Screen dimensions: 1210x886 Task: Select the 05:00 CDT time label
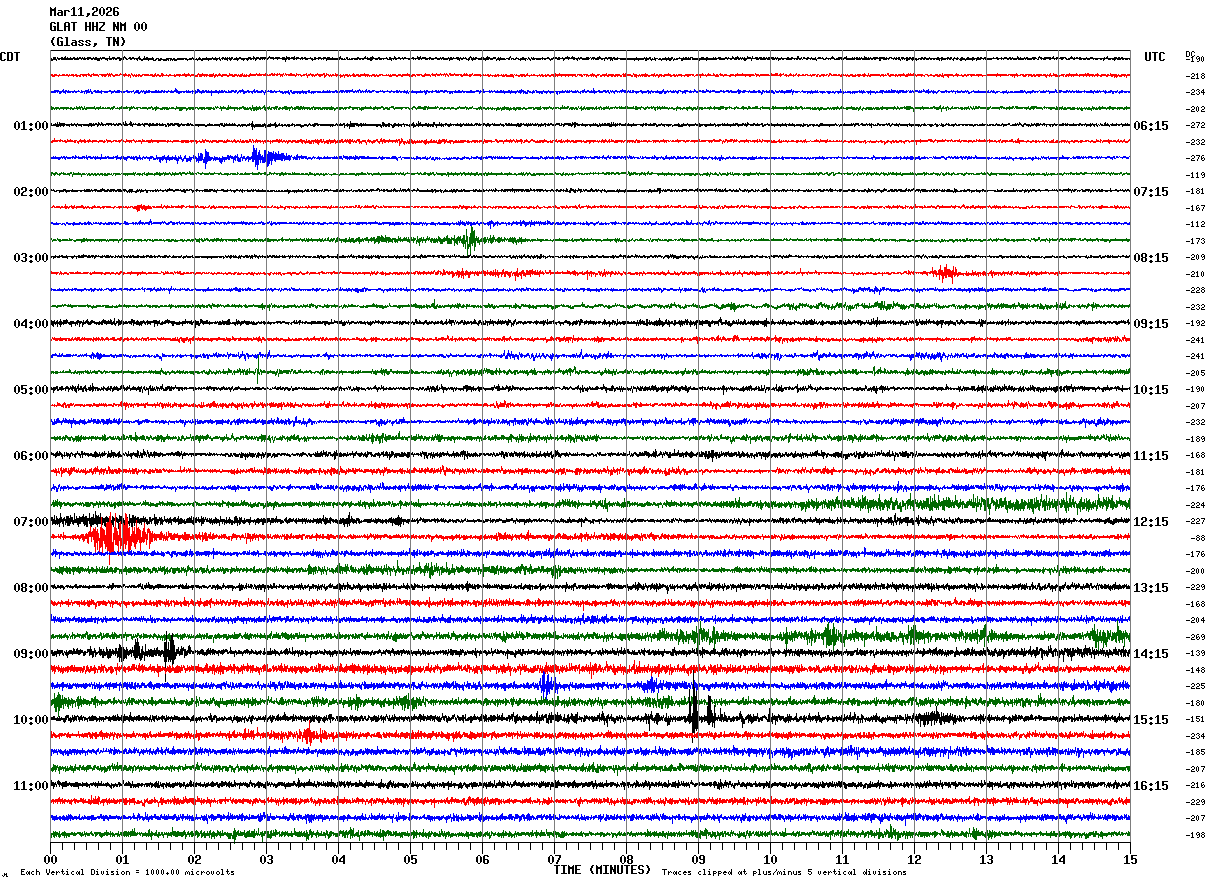31,390
